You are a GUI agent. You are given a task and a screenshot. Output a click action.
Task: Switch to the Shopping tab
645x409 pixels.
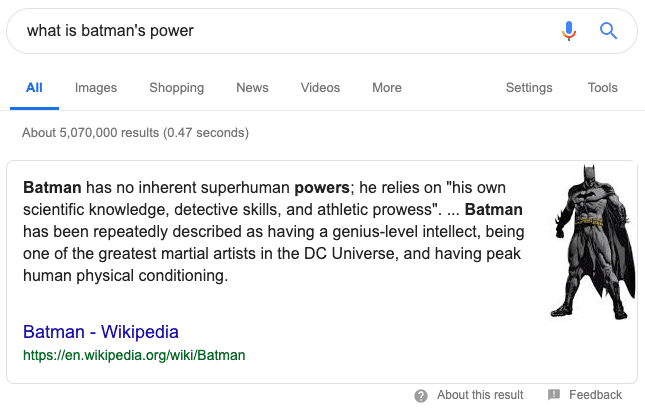coord(176,88)
